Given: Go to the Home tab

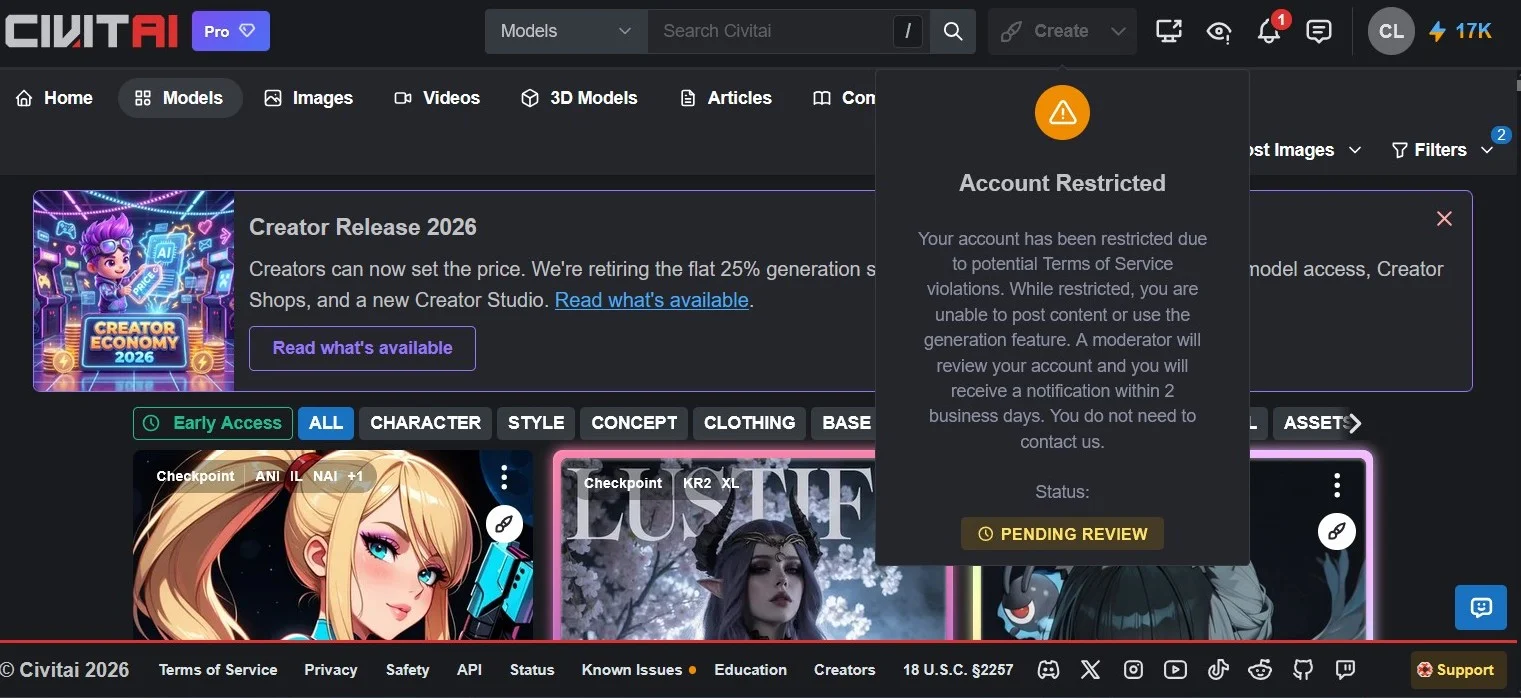Looking at the screenshot, I should (55, 98).
